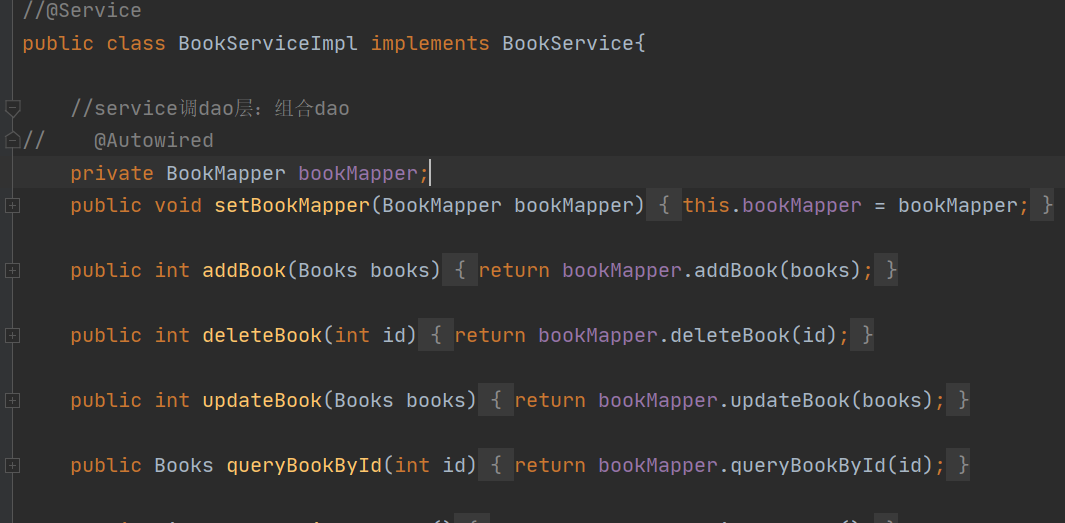This screenshot has height=523, width=1065.
Task: Place cursor in commented @Autowired annotation
Action: click(154, 141)
